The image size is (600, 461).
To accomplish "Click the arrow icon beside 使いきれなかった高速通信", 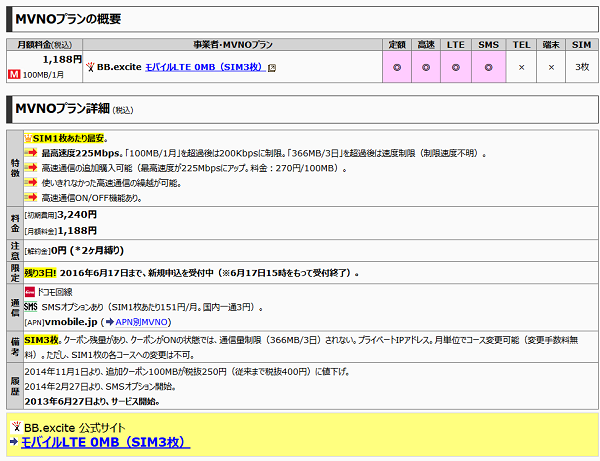I will (x=31, y=182).
